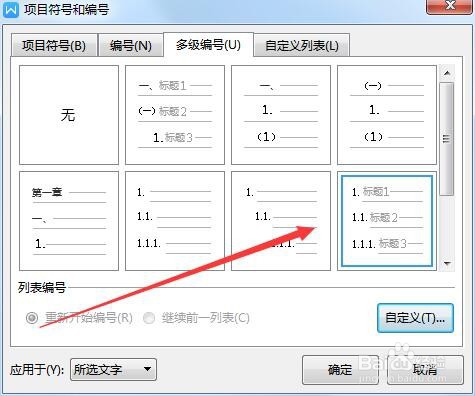Choose the 1. 标题1 heading numbering style
Screen dimensions: 475x396
coord(387,221)
